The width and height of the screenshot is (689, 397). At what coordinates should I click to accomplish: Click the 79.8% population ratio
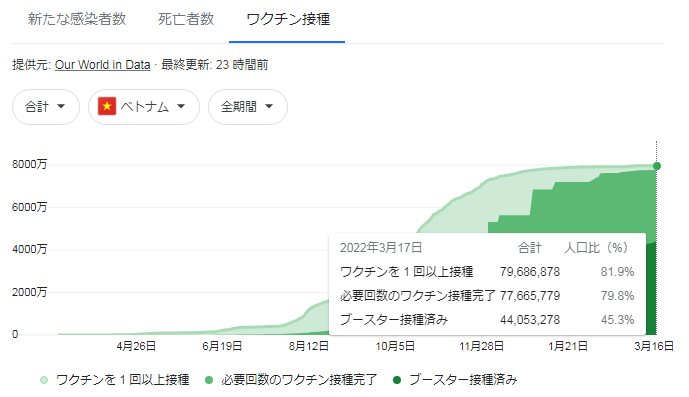click(x=617, y=295)
